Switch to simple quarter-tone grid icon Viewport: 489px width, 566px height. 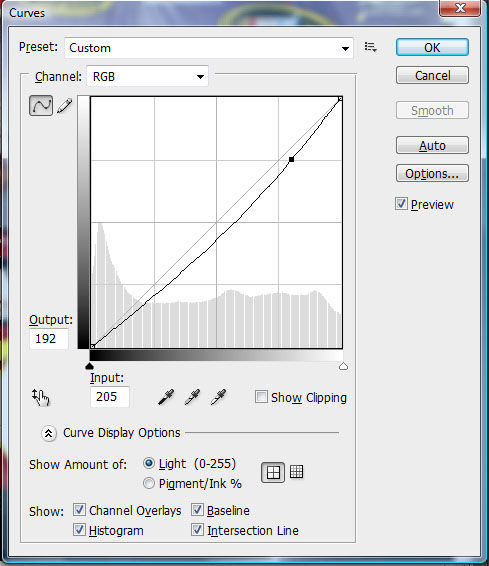tap(273, 473)
